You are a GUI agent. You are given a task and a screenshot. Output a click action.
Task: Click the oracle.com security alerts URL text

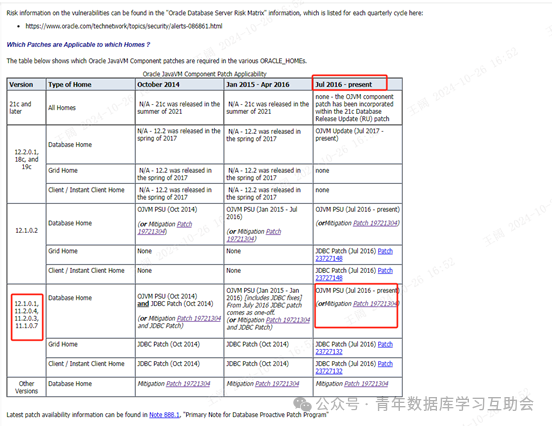coord(124,26)
